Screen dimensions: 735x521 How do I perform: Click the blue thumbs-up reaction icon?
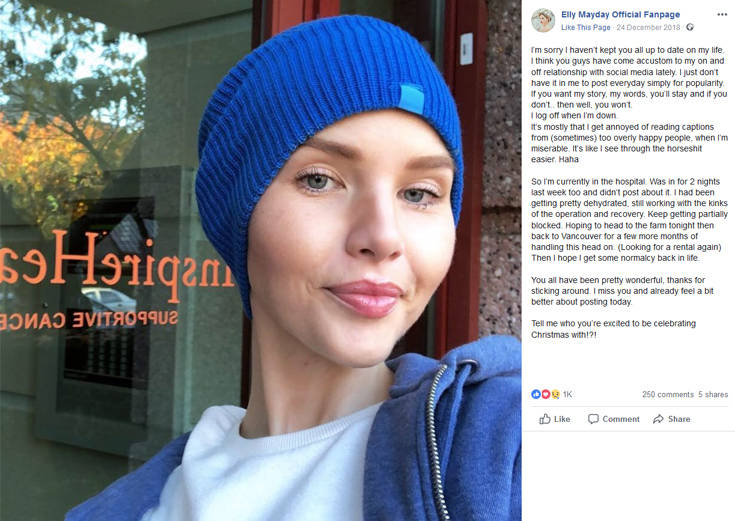[x=536, y=394]
